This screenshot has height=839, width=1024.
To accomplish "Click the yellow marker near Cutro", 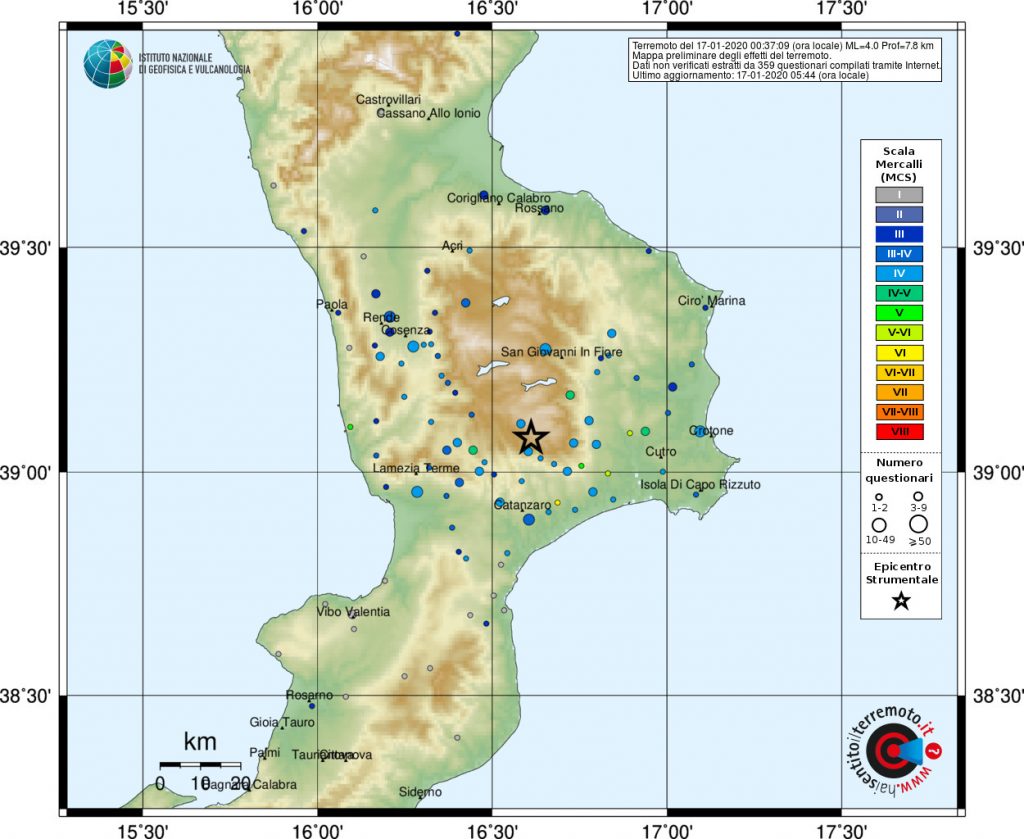I will point(630,433).
